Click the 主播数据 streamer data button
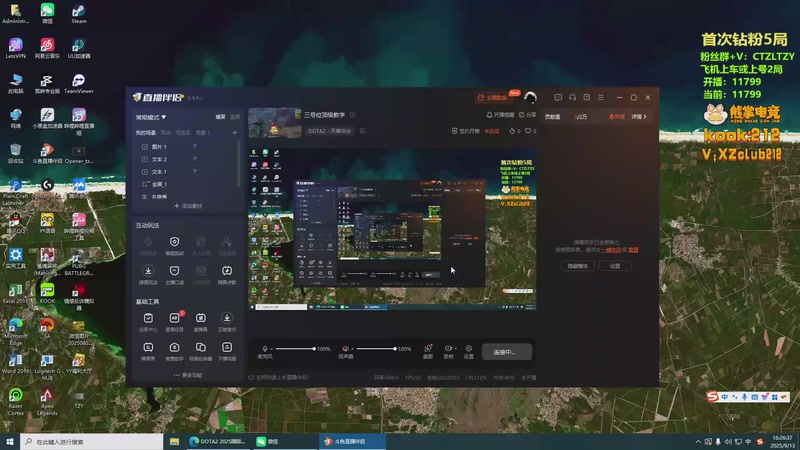 pyautogui.click(x=494, y=97)
